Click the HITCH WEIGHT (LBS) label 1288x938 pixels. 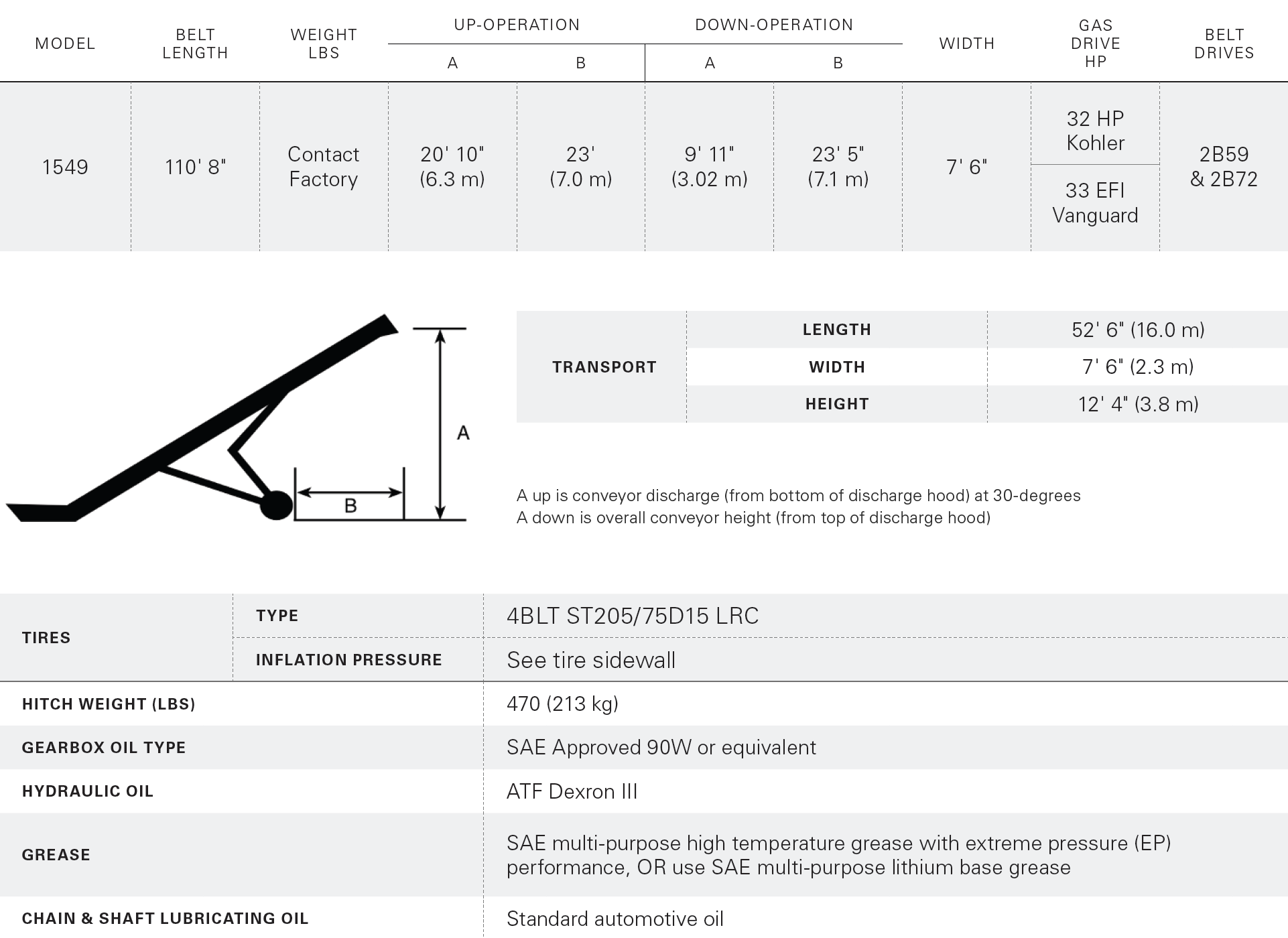[x=109, y=704]
